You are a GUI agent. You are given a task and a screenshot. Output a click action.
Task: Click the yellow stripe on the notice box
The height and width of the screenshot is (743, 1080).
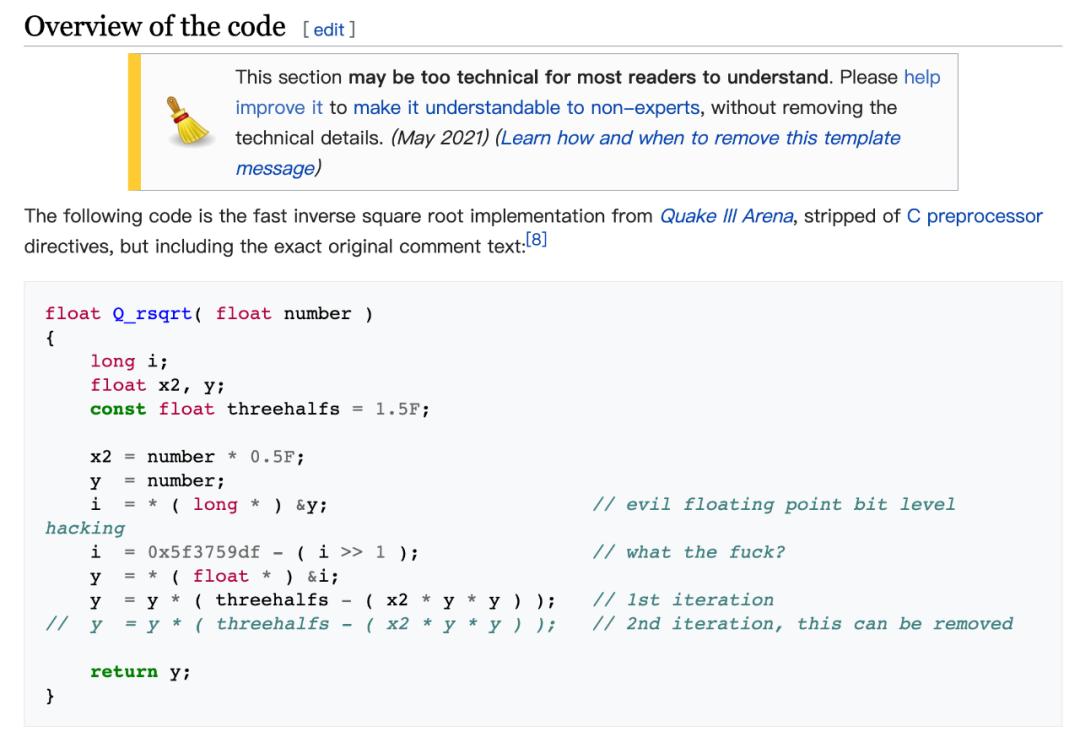134,122
